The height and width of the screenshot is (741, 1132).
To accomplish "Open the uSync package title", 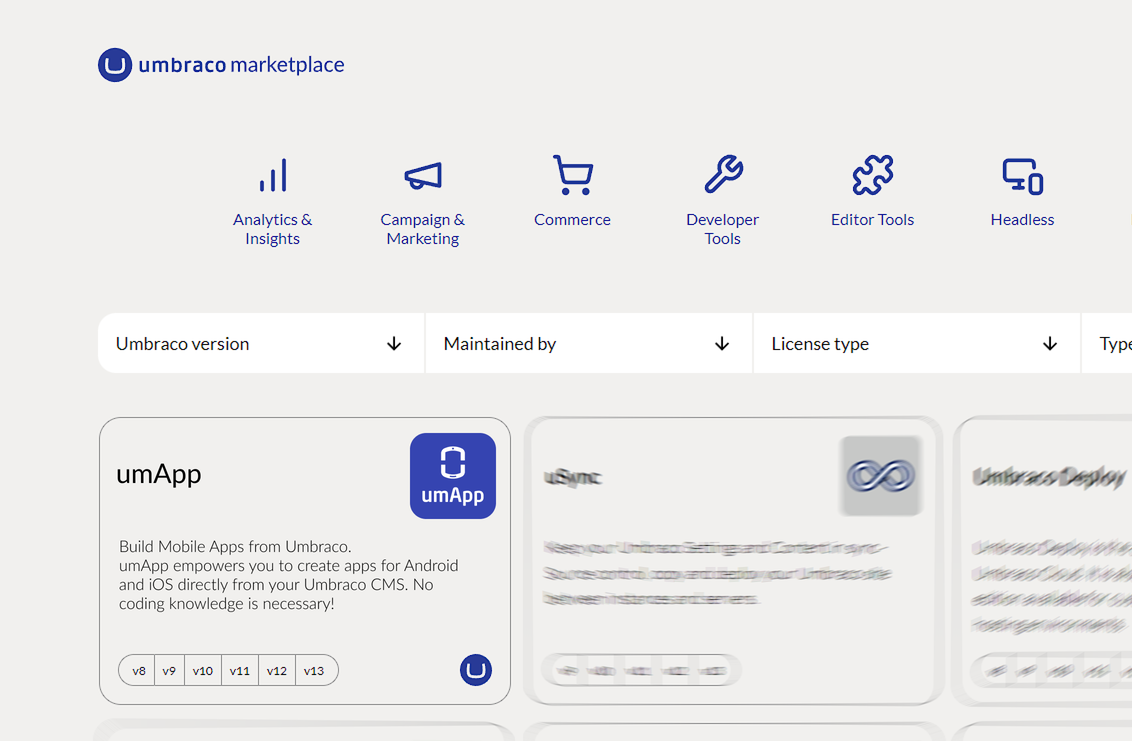I will (x=572, y=477).
